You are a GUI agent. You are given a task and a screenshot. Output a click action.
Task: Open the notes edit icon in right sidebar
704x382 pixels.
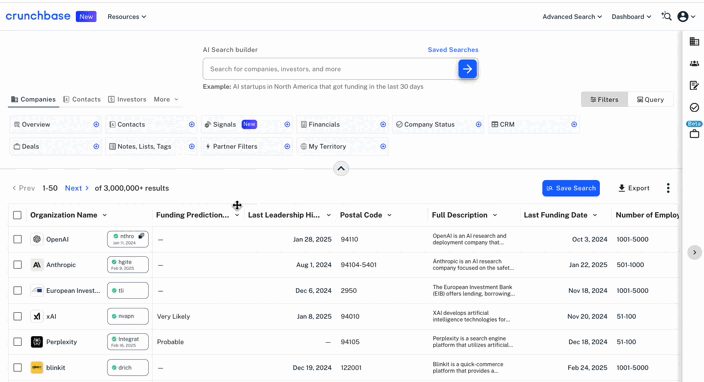pos(694,85)
